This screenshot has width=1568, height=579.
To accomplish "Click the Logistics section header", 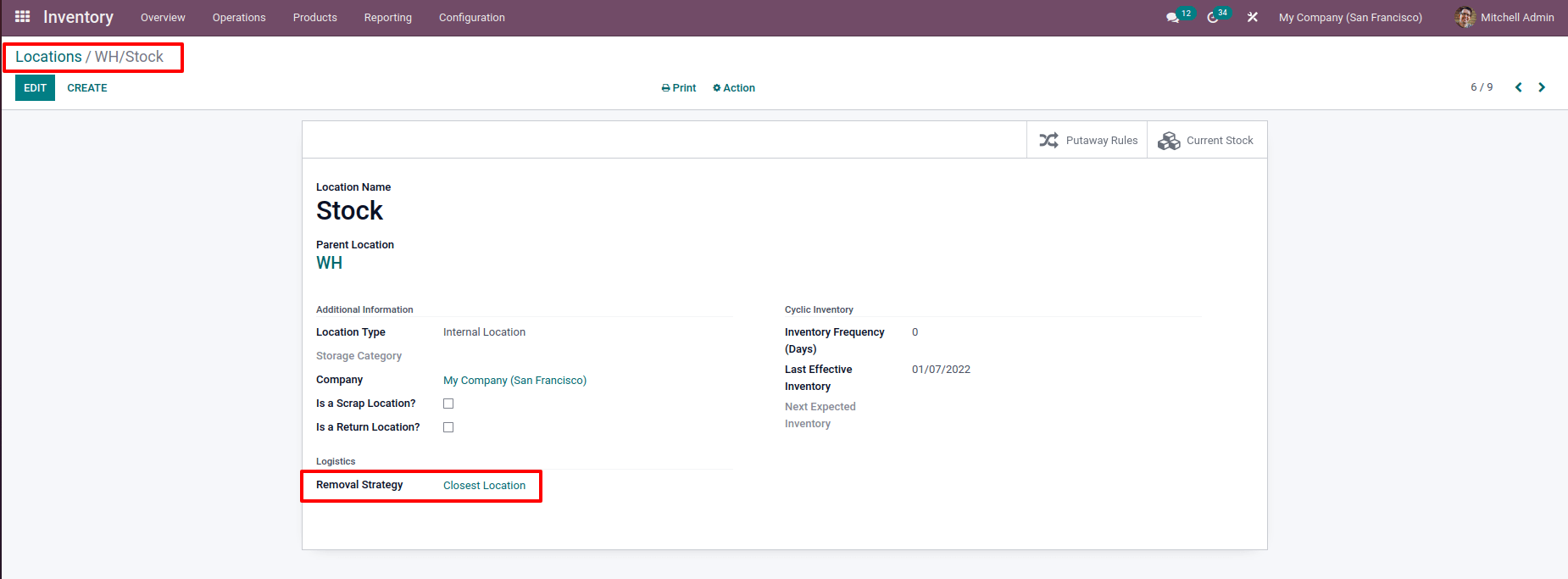I will (x=336, y=461).
